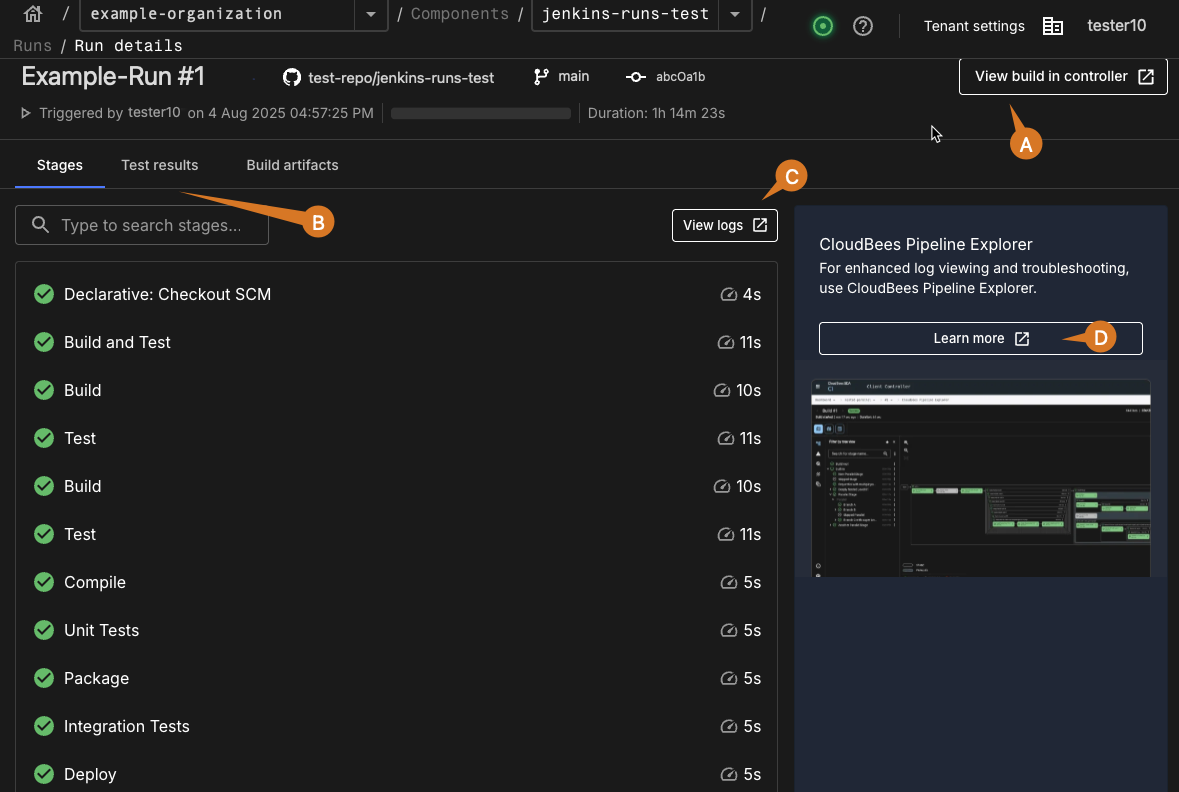Click the GitHub icon beside test-repo
1179x792 pixels.
292,77
